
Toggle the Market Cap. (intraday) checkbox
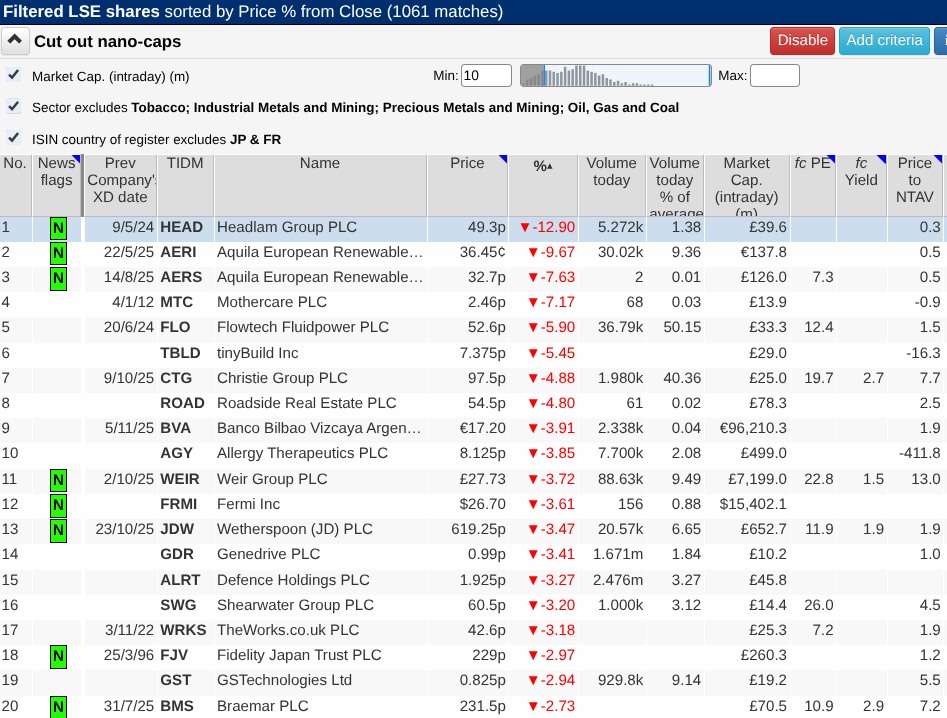13,75
